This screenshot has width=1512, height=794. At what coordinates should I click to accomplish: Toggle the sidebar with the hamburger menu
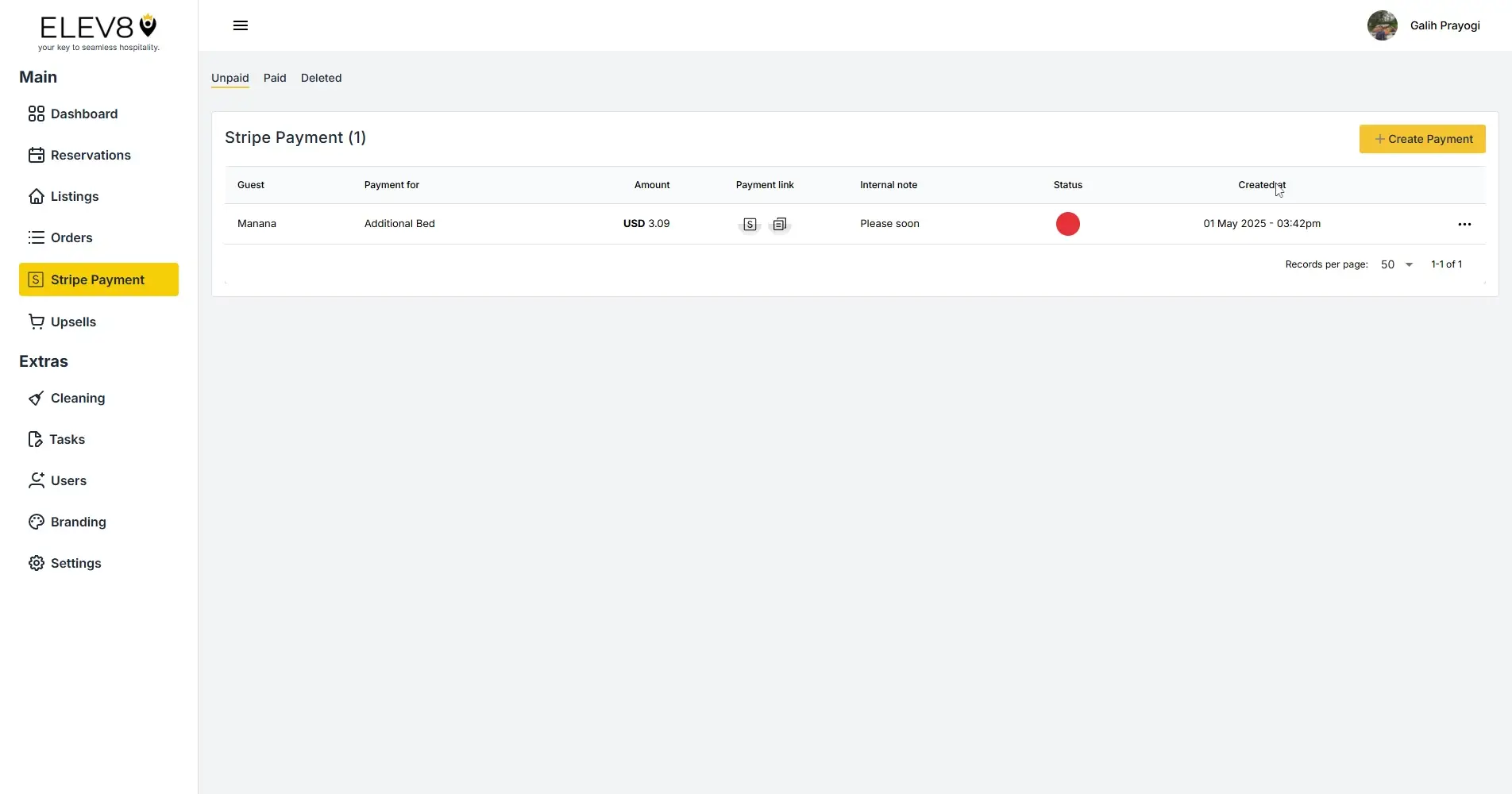tap(240, 25)
